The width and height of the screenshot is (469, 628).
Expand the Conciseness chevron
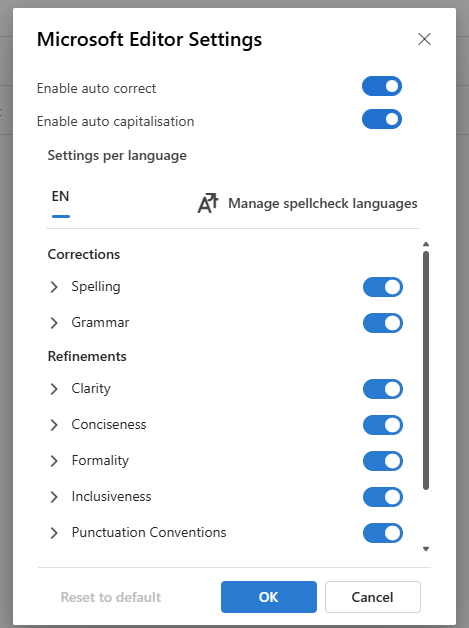tap(54, 425)
